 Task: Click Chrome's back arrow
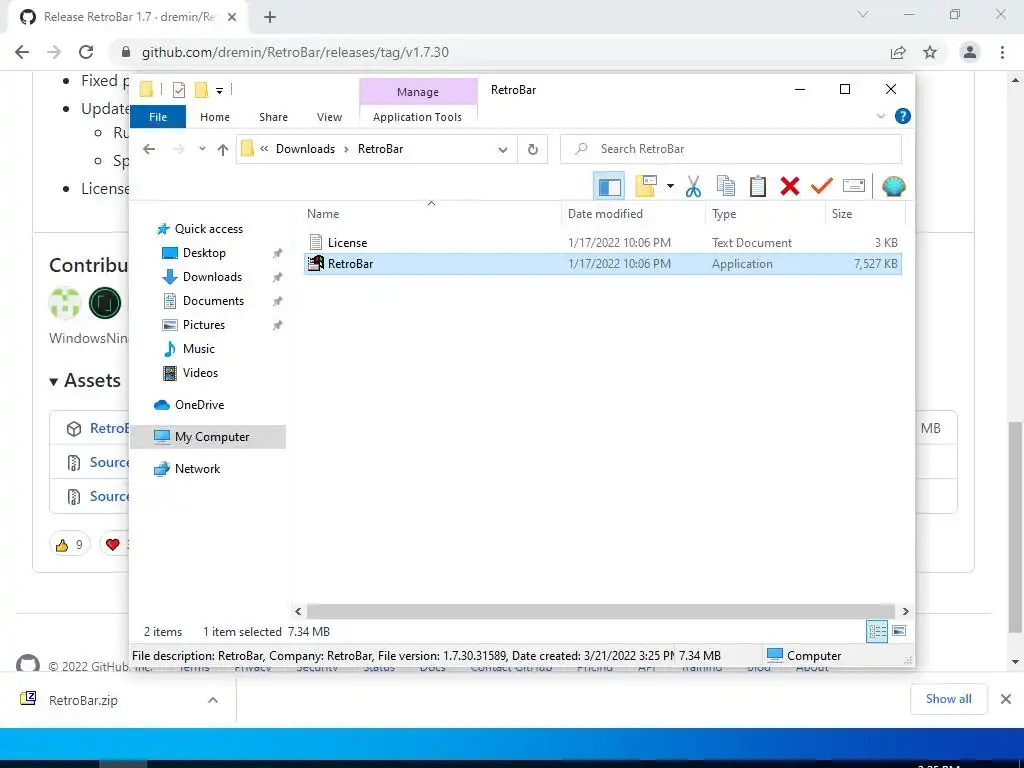22,52
